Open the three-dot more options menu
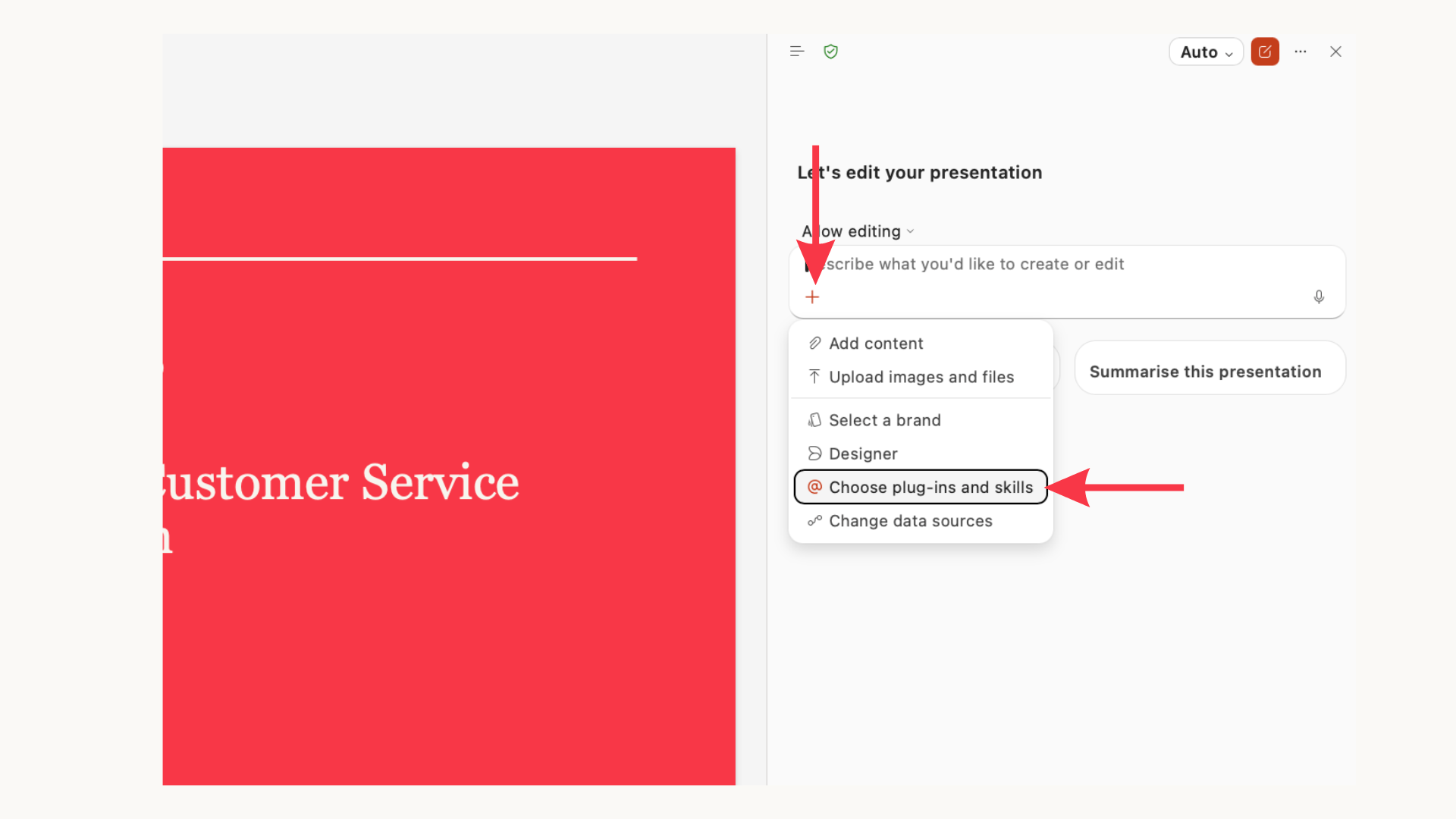This screenshot has width=1456, height=819. (1301, 52)
